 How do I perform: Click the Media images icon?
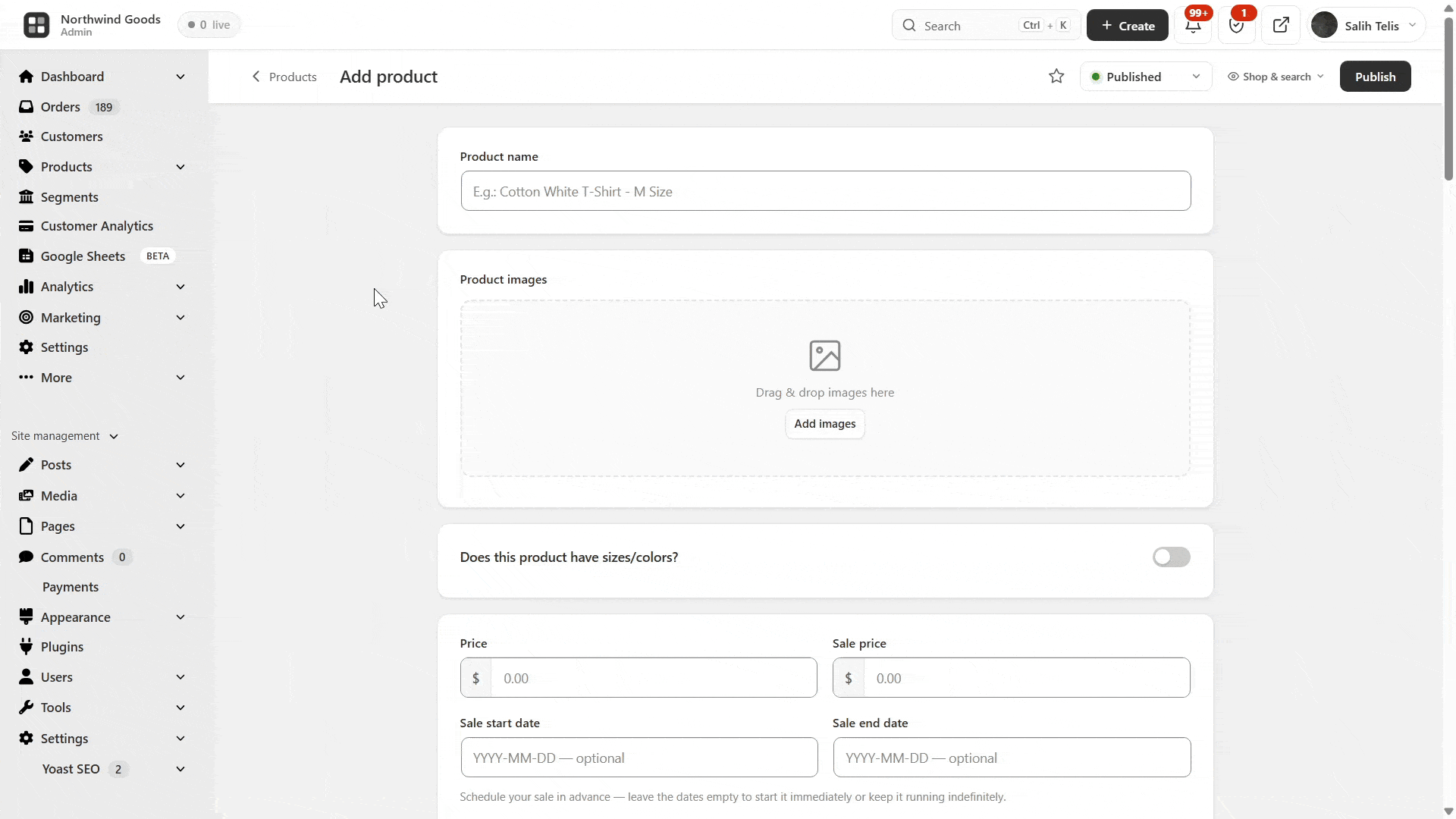[x=26, y=496]
